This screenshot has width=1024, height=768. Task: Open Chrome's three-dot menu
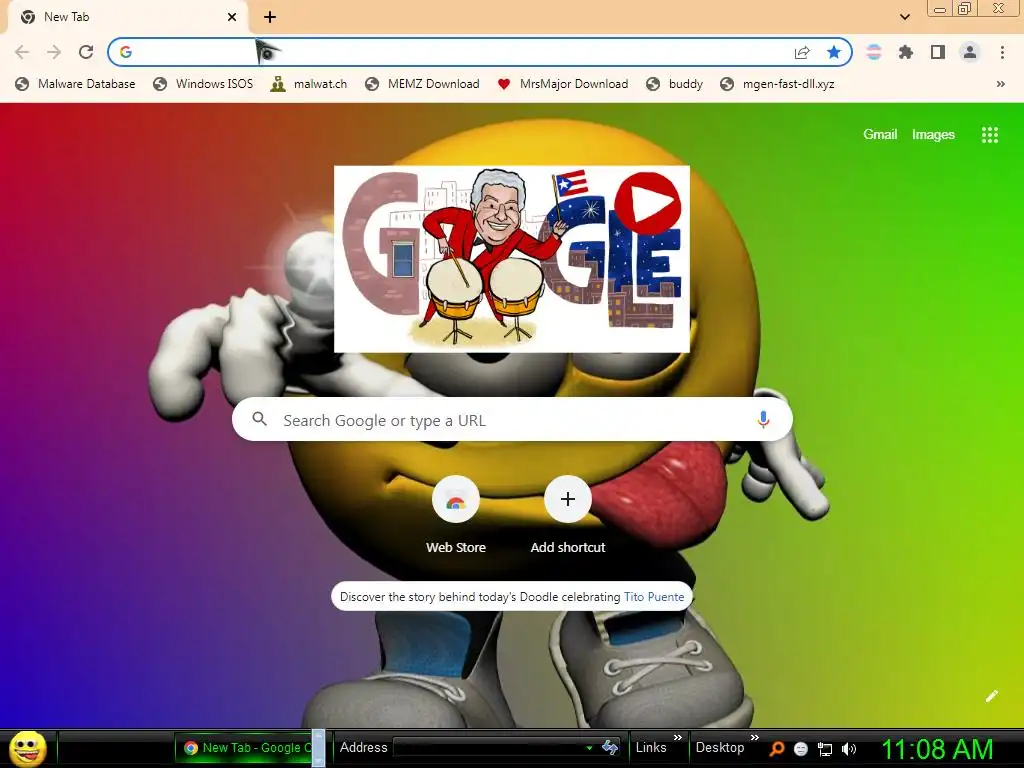pyautogui.click(x=1002, y=52)
